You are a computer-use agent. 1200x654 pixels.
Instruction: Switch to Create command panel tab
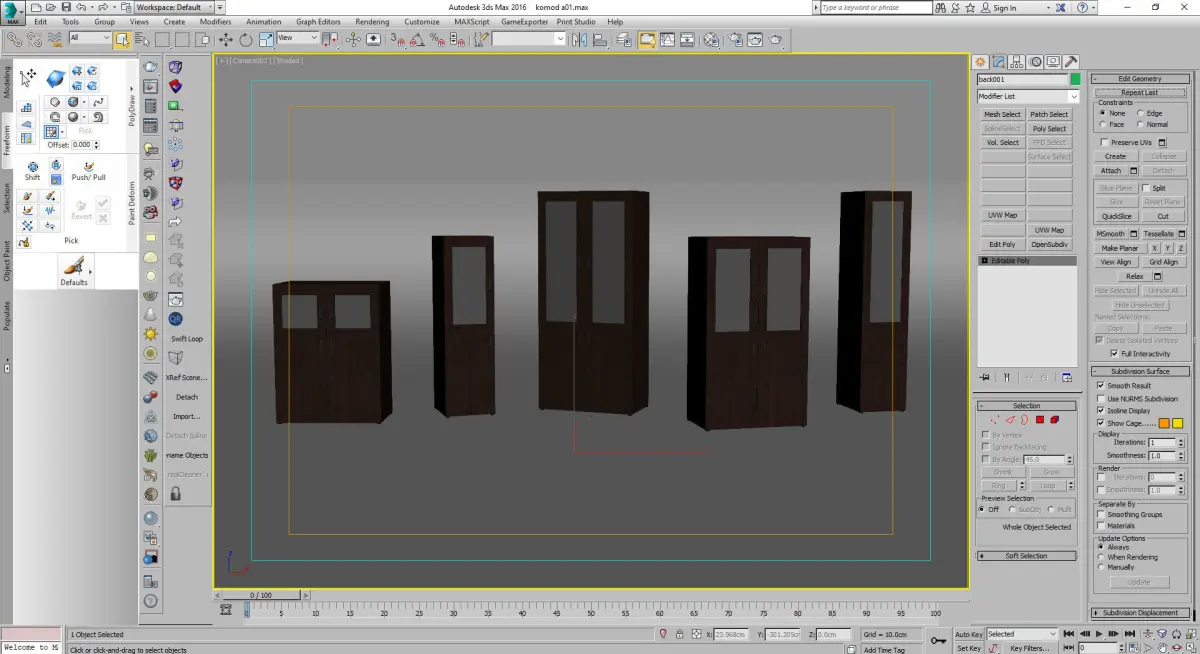point(981,61)
